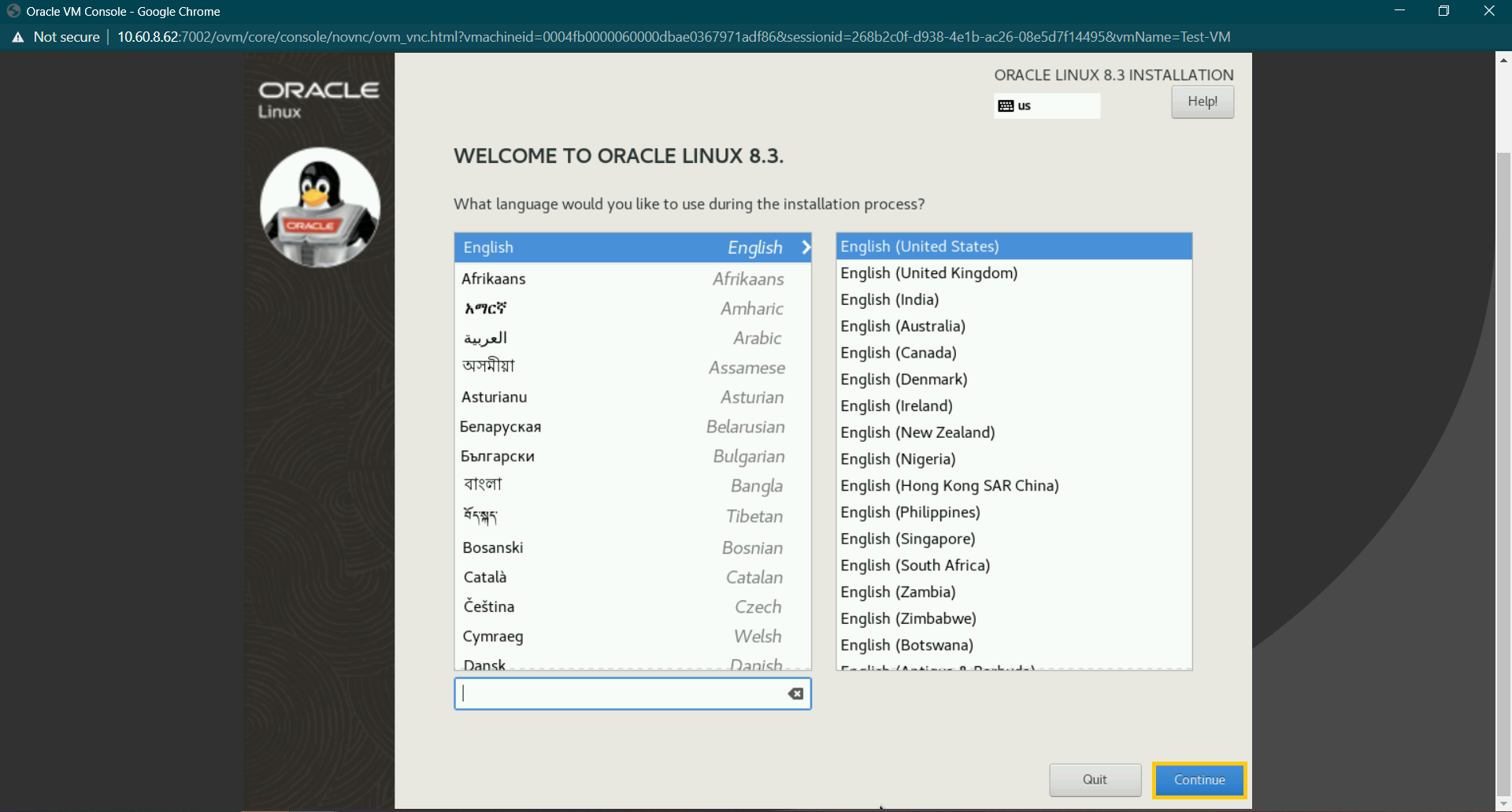Select Cymraeg Welsh language row
Screen dimensions: 1512x812
pyautogui.click(x=633, y=636)
